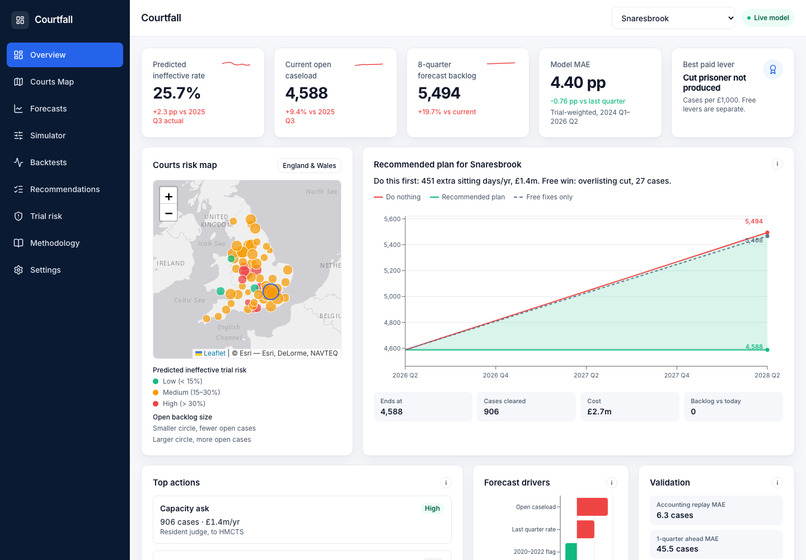Click the "Cut prisoner not produced" text

pos(715,83)
